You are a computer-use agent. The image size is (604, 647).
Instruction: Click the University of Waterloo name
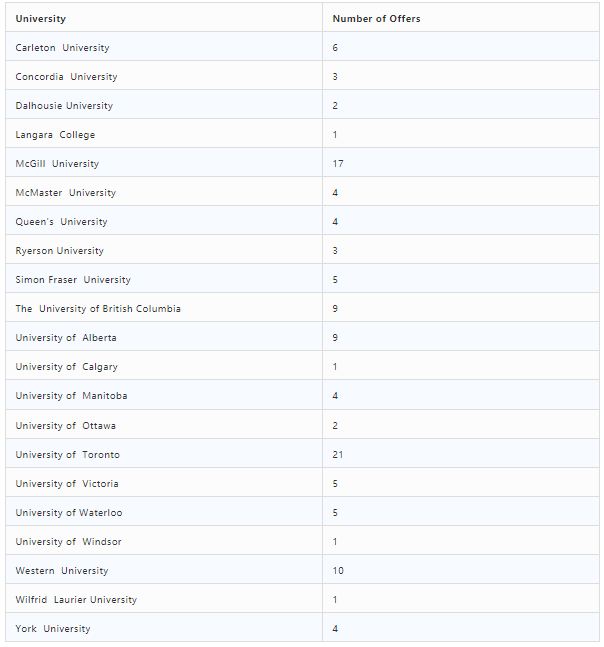[x=69, y=512]
